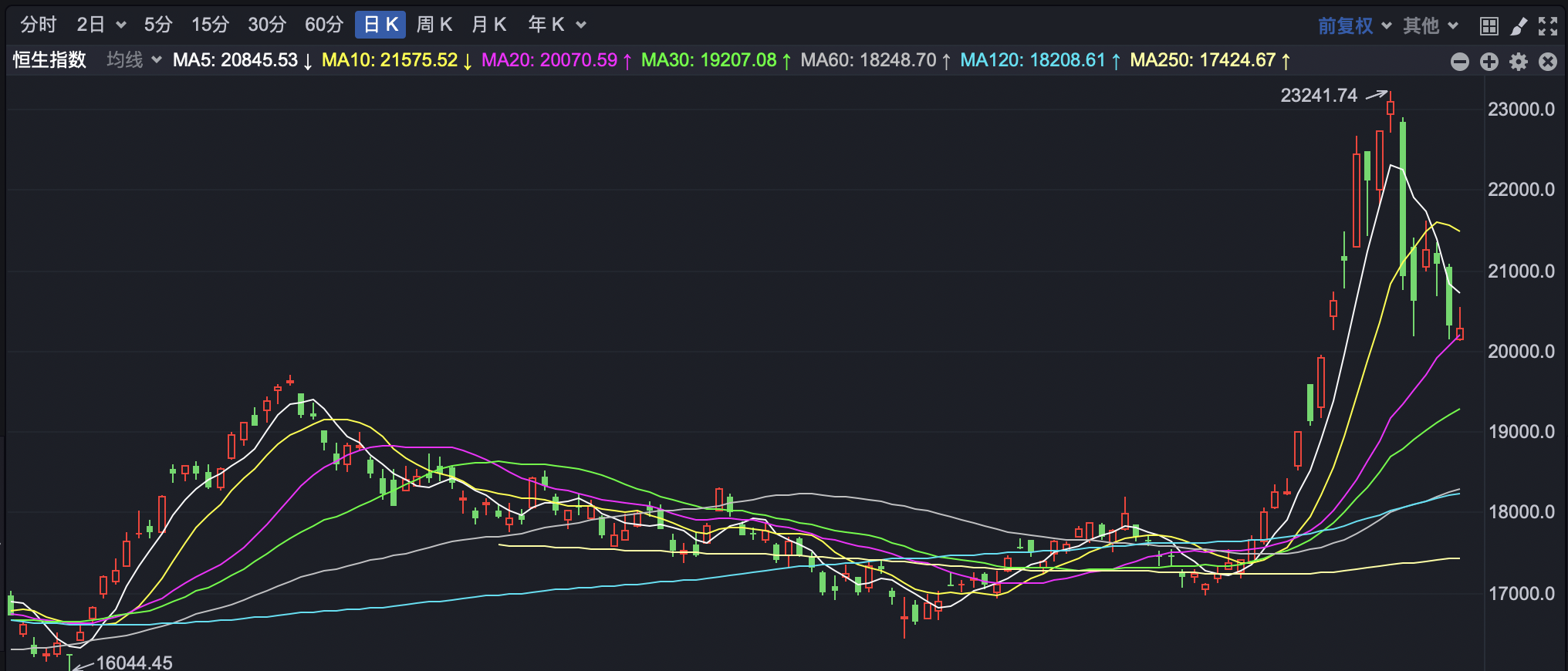
Task: Switch to the 月K monthly tab
Action: [488, 25]
